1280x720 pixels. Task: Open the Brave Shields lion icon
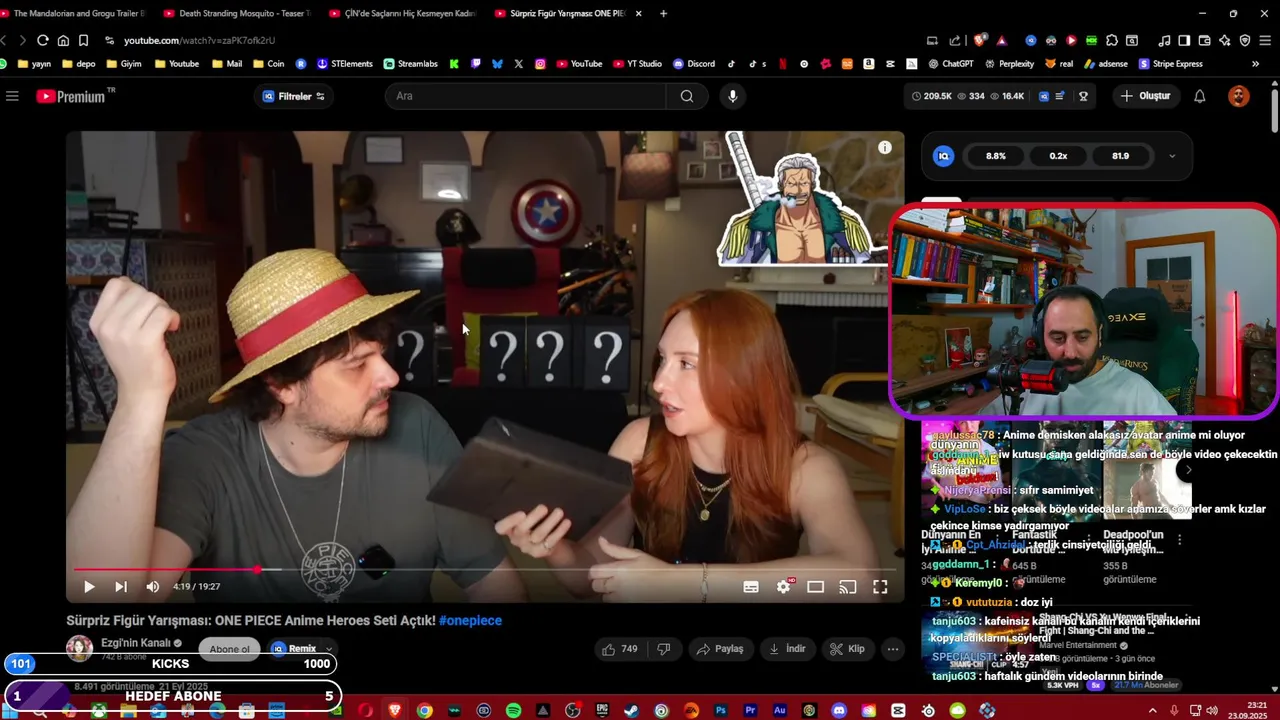[x=981, y=40]
